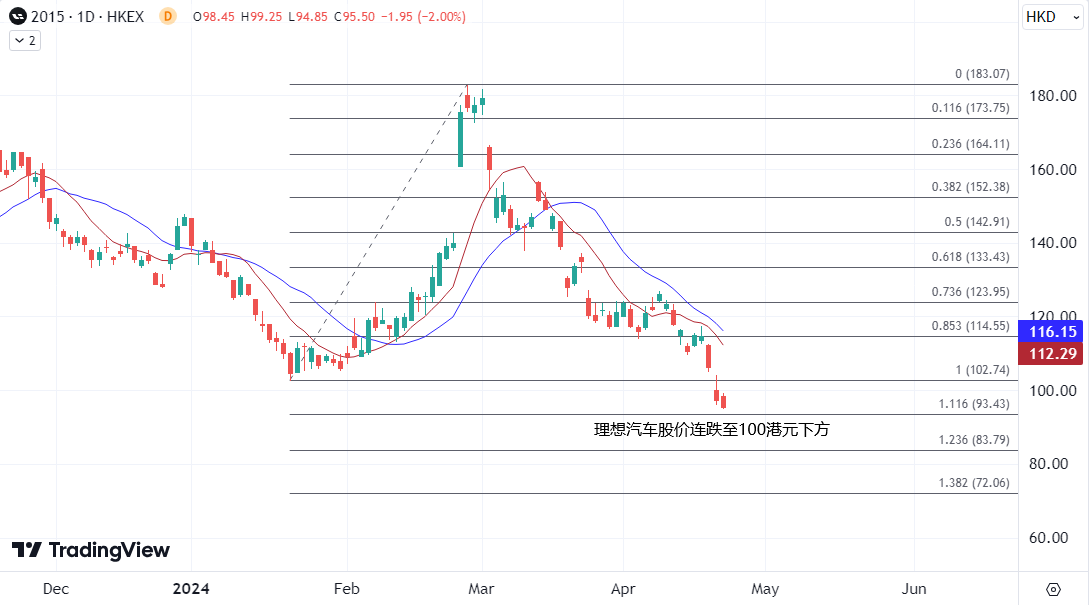1089x605 pixels.
Task: Collapse the indicator legend showing 2
Action: coord(25,41)
